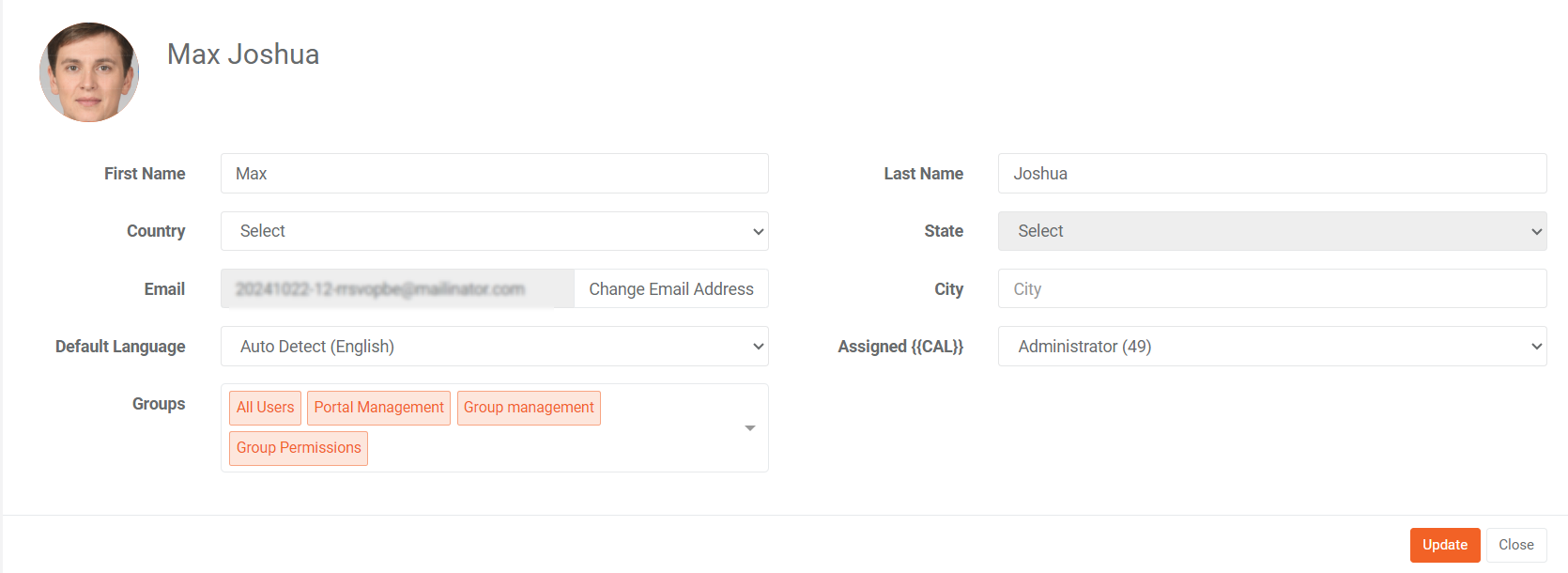1568x573 pixels.
Task: Click the Max Joshua heading name
Action: (x=243, y=54)
